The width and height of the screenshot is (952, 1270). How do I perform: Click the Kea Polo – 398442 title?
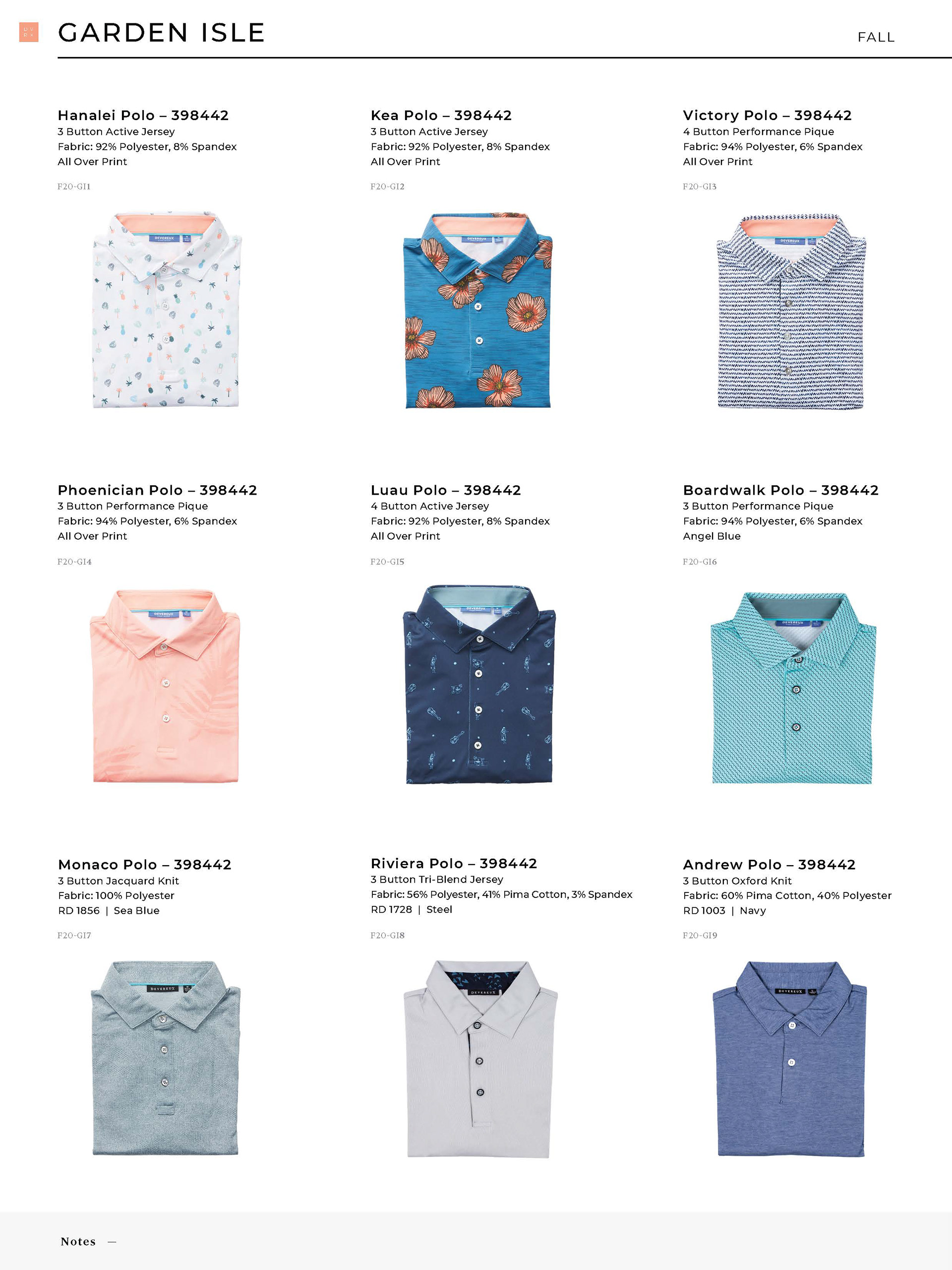tap(441, 116)
